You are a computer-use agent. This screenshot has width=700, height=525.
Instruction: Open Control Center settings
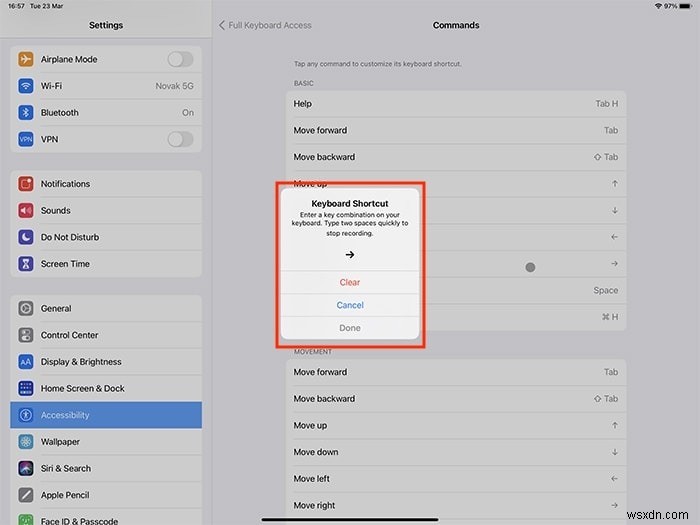[x=106, y=335]
